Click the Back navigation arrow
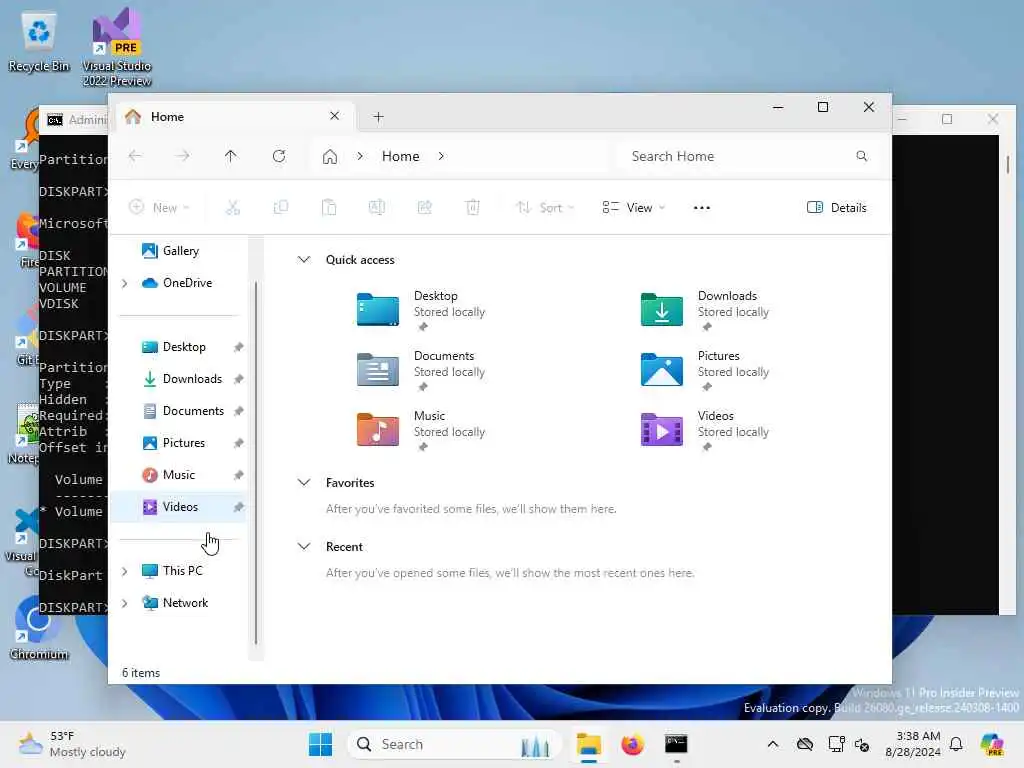This screenshot has height=768, width=1024. tap(135, 156)
